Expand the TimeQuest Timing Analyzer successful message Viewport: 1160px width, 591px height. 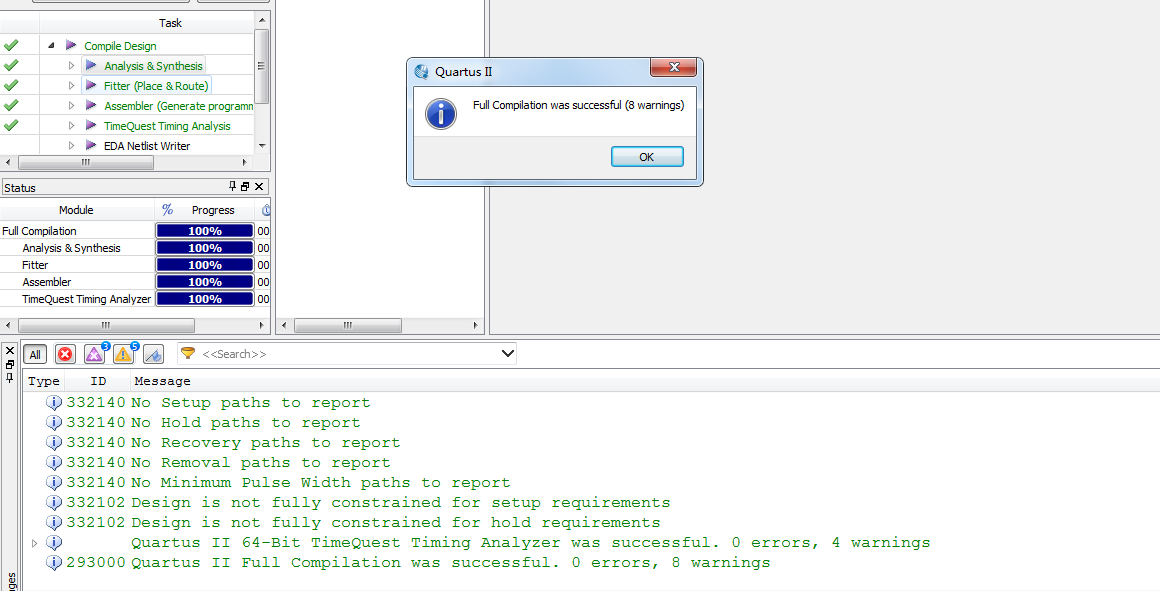point(34,543)
